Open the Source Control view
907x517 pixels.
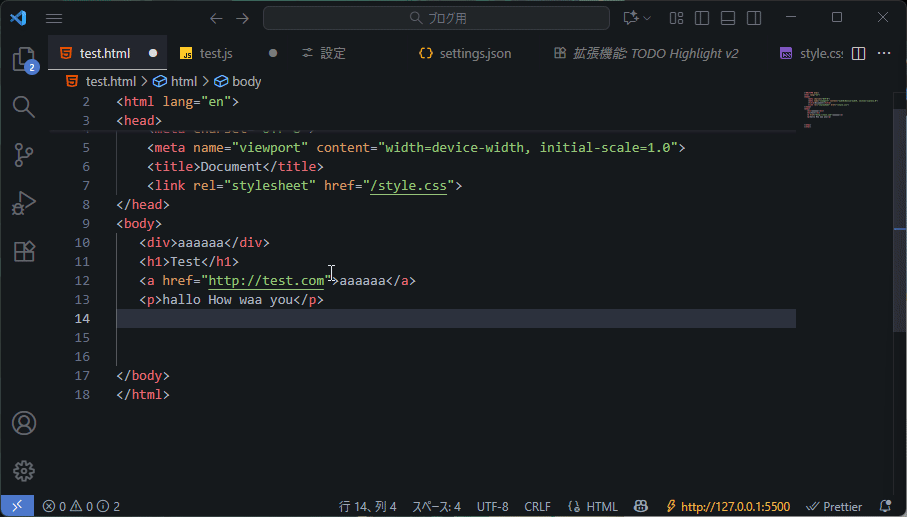point(24,155)
